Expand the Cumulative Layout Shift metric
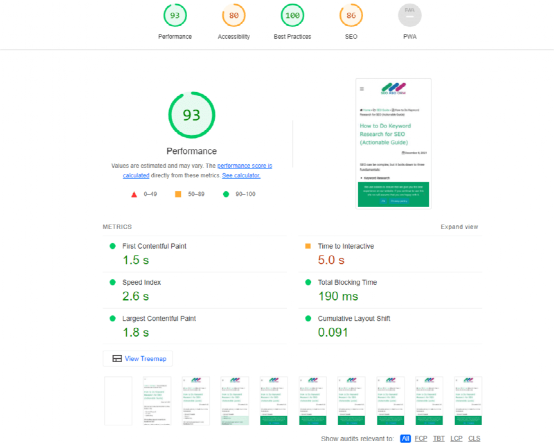554x444 pixels. click(x=390, y=326)
